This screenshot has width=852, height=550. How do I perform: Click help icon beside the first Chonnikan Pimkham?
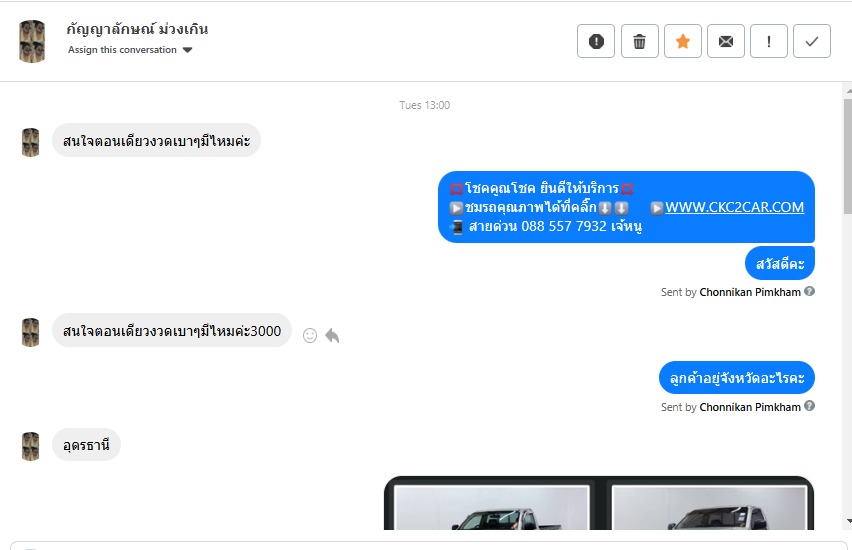point(809,291)
